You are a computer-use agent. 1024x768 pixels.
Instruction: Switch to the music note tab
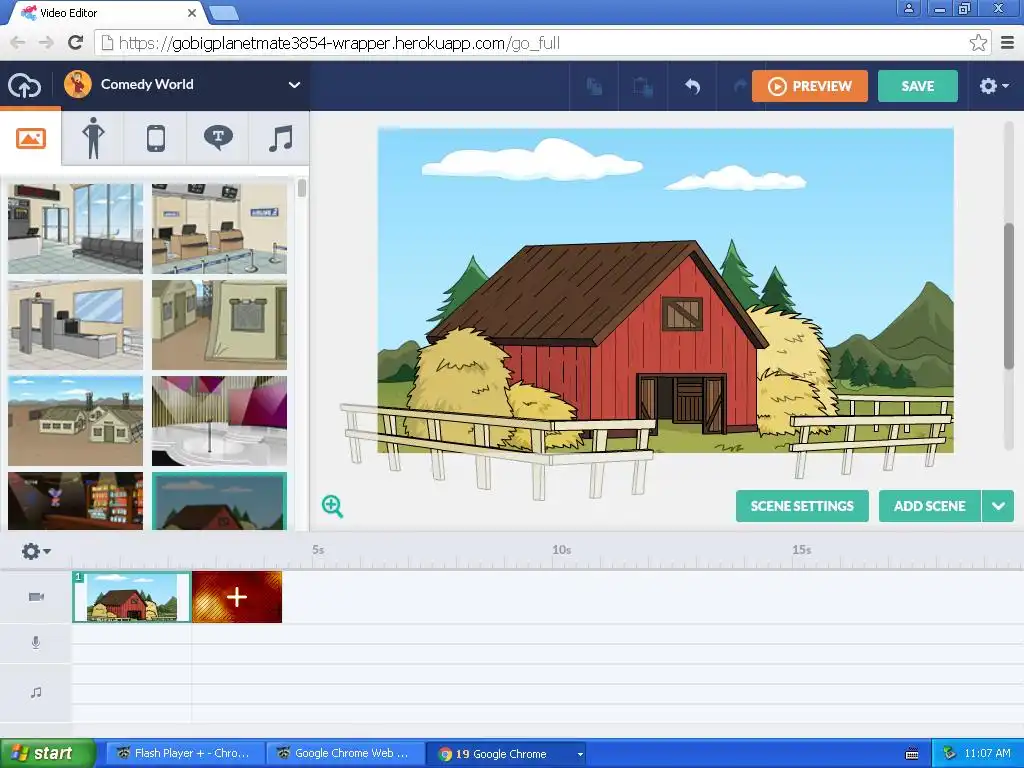point(280,138)
